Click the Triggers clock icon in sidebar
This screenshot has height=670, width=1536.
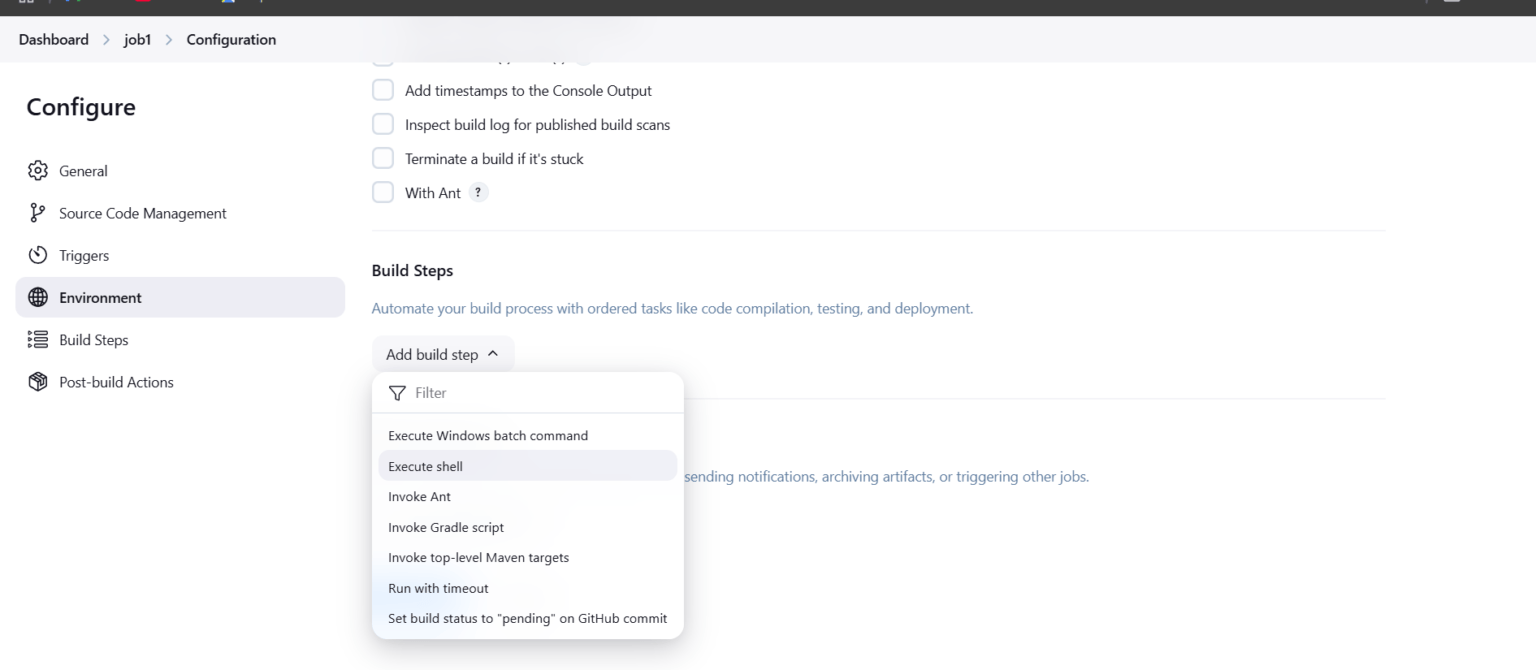(37, 255)
